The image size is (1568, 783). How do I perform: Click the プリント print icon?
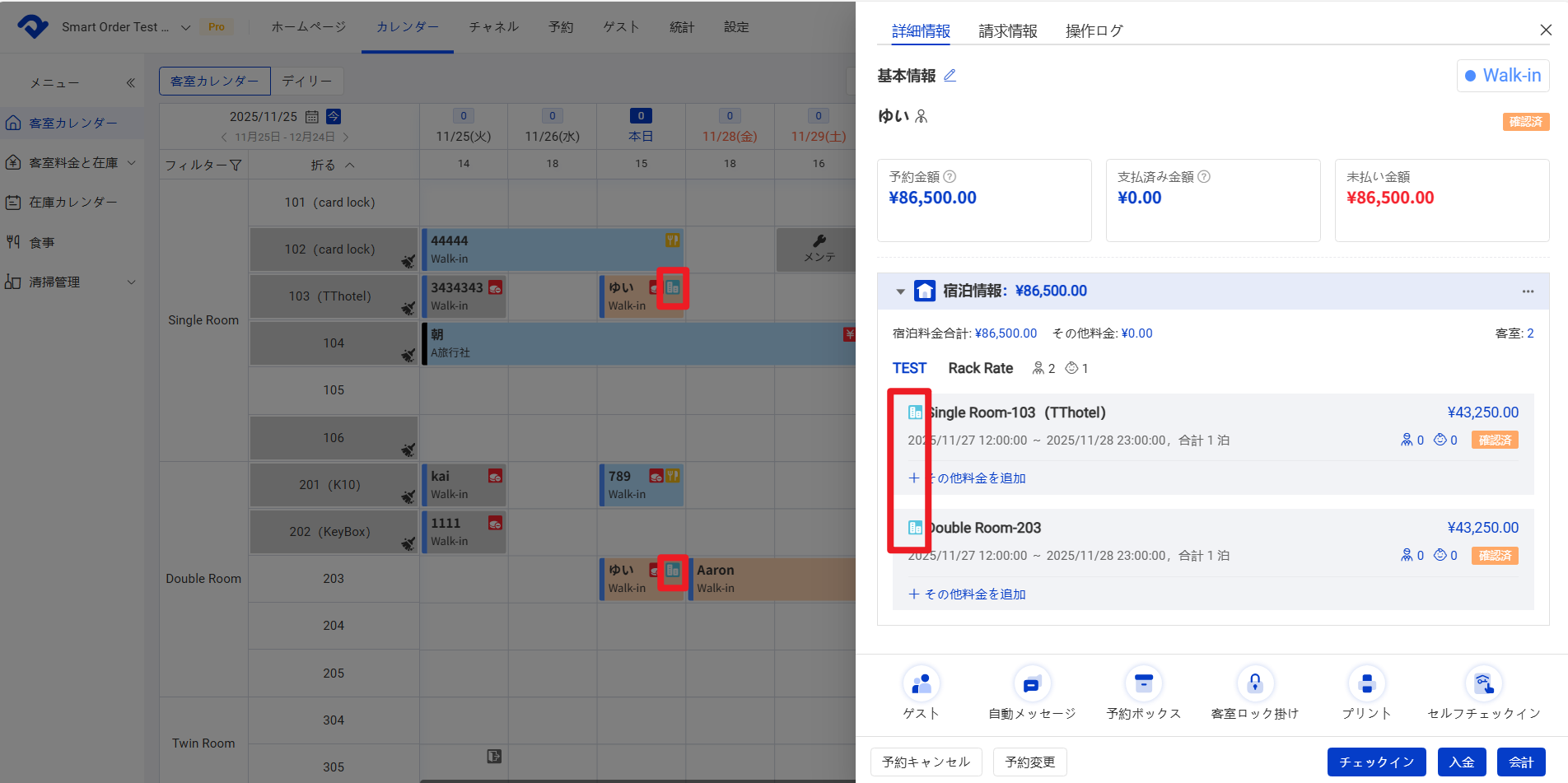click(x=1366, y=683)
